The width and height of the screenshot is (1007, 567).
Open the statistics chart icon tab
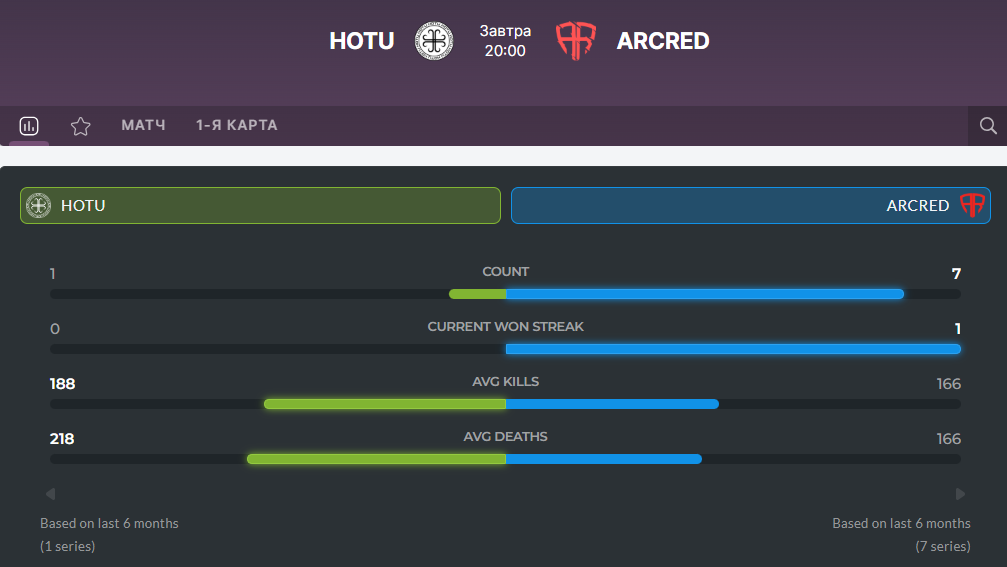(x=29, y=126)
